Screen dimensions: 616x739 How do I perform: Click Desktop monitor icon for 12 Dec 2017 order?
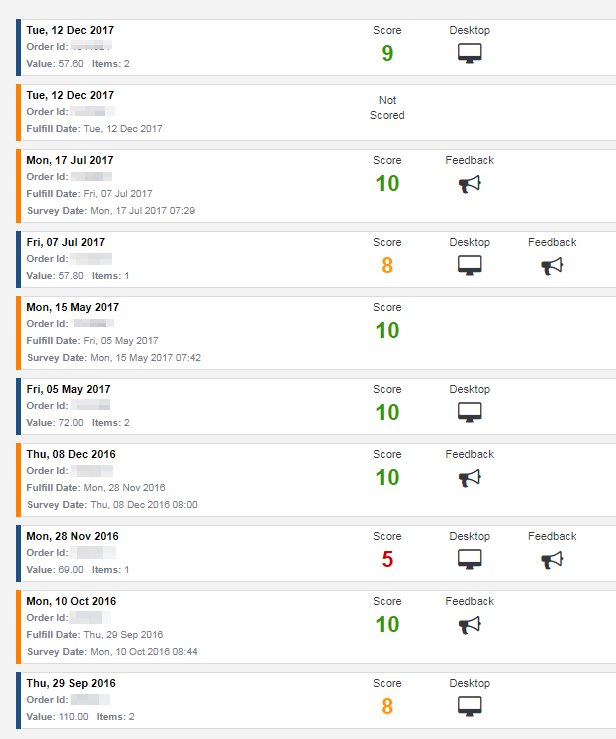pos(469,53)
